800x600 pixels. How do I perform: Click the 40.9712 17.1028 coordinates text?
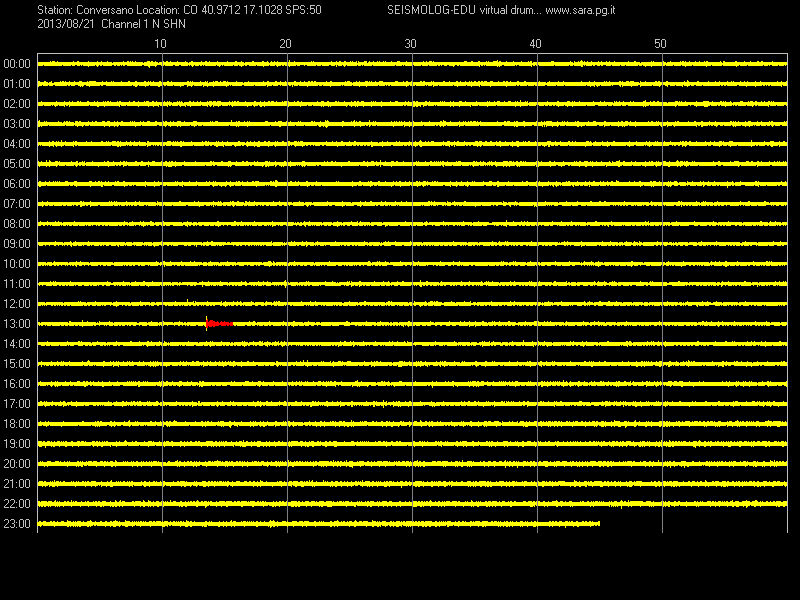(242, 10)
